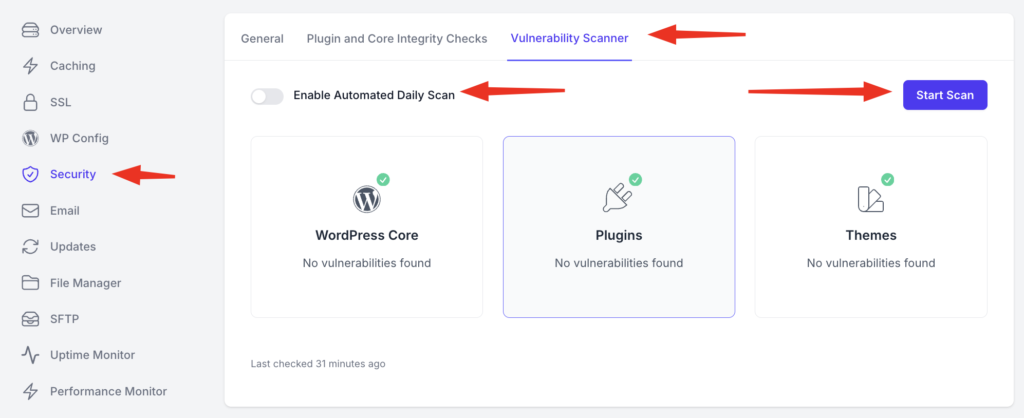This screenshot has width=1024, height=418.
Task: Select the WordPress Core result card
Action: (366, 227)
